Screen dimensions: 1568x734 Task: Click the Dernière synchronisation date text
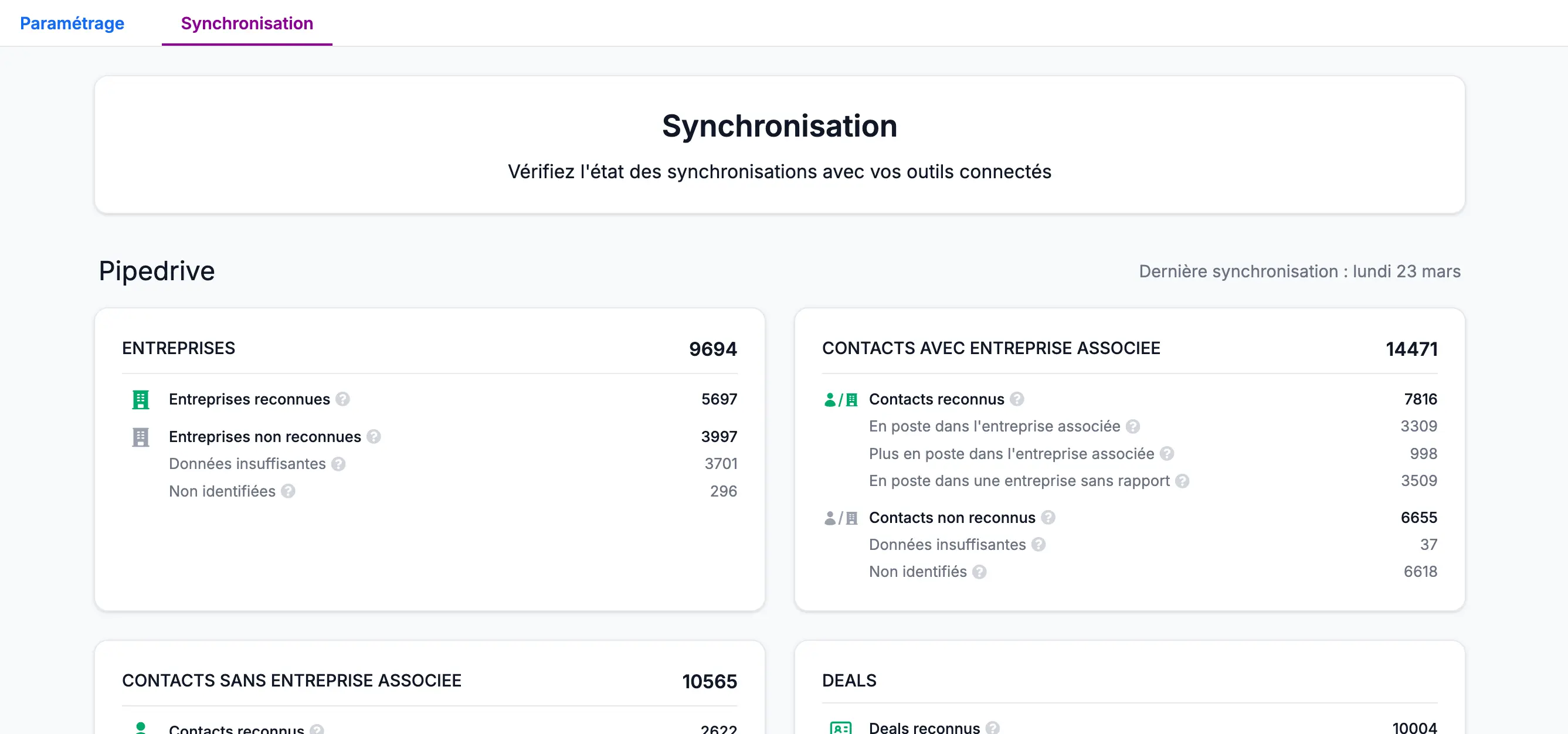coord(1299,271)
